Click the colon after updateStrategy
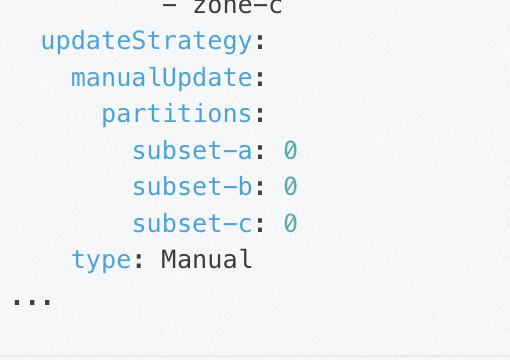The image size is (510, 360). click(260, 43)
